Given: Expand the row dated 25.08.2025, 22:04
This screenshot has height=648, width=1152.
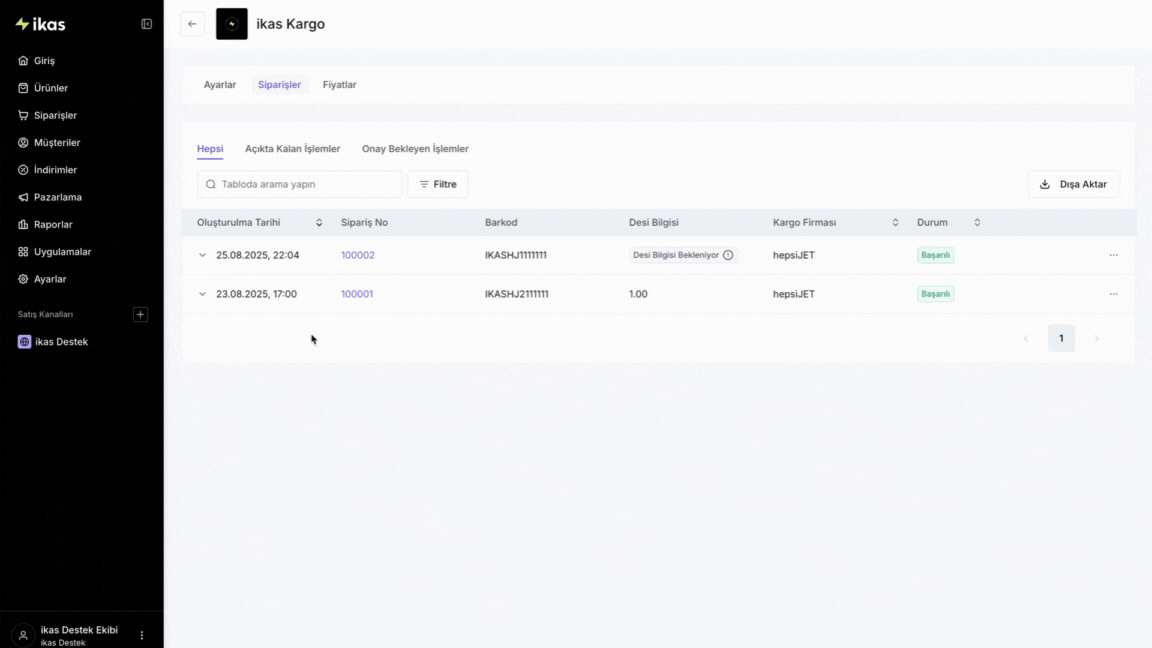Looking at the screenshot, I should 203,255.
